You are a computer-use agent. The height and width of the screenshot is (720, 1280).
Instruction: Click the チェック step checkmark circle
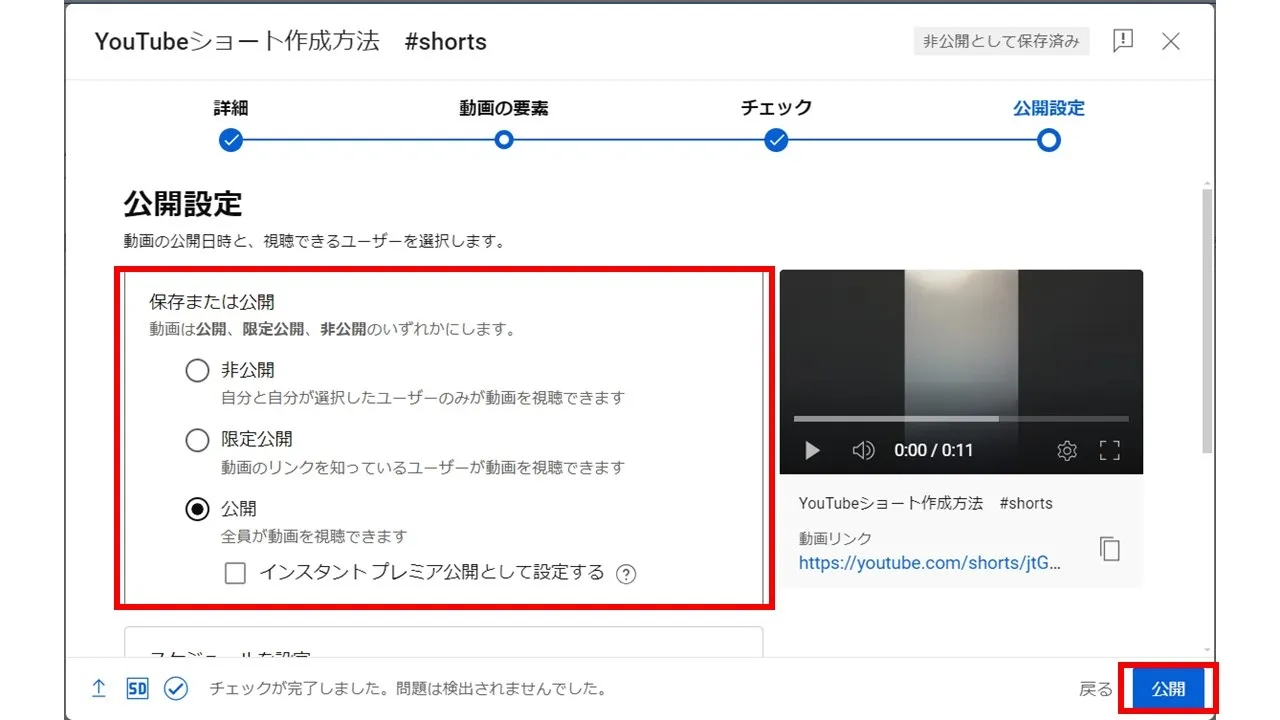coord(776,140)
